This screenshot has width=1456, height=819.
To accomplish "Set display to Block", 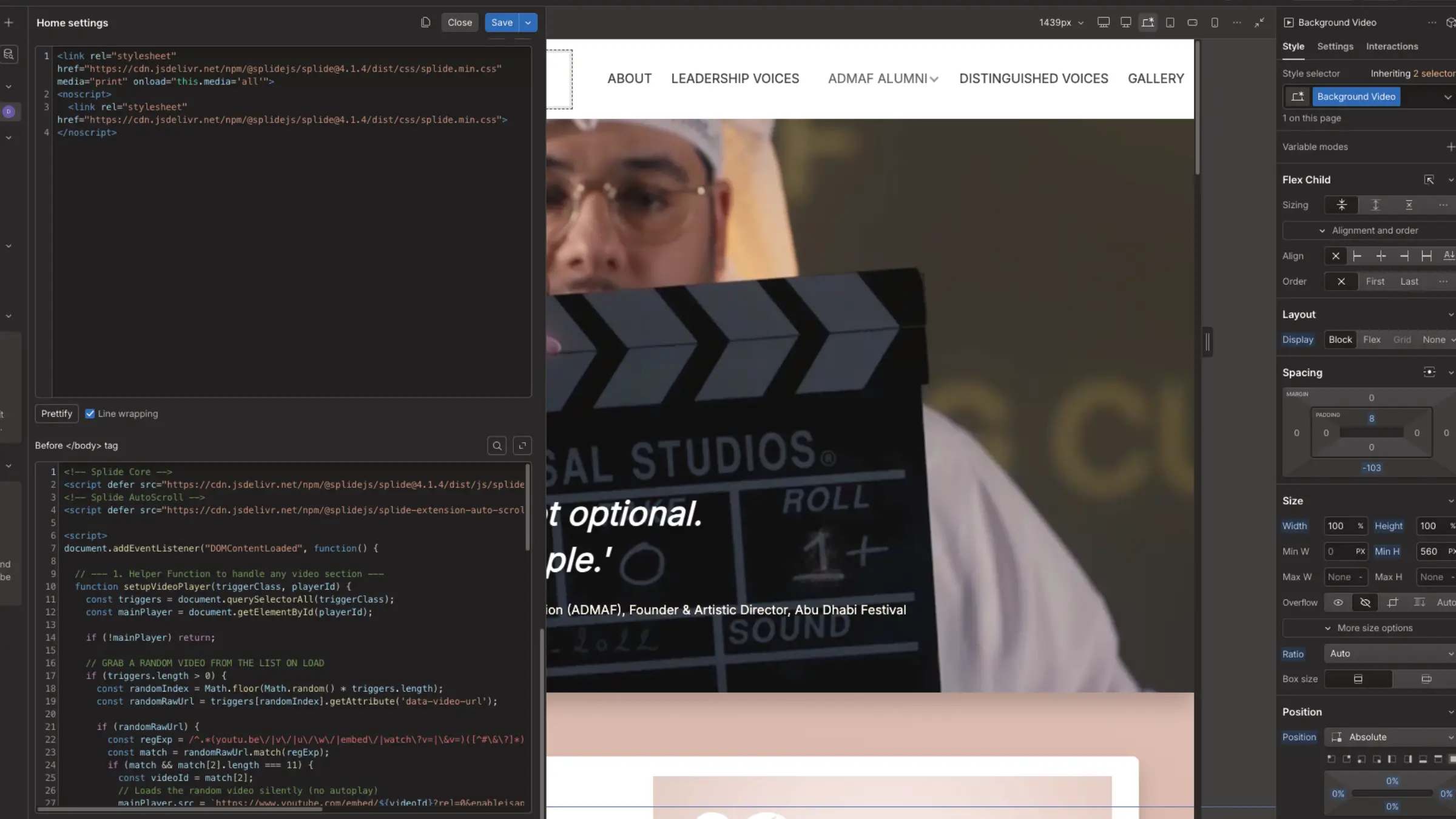I will pos(1340,340).
